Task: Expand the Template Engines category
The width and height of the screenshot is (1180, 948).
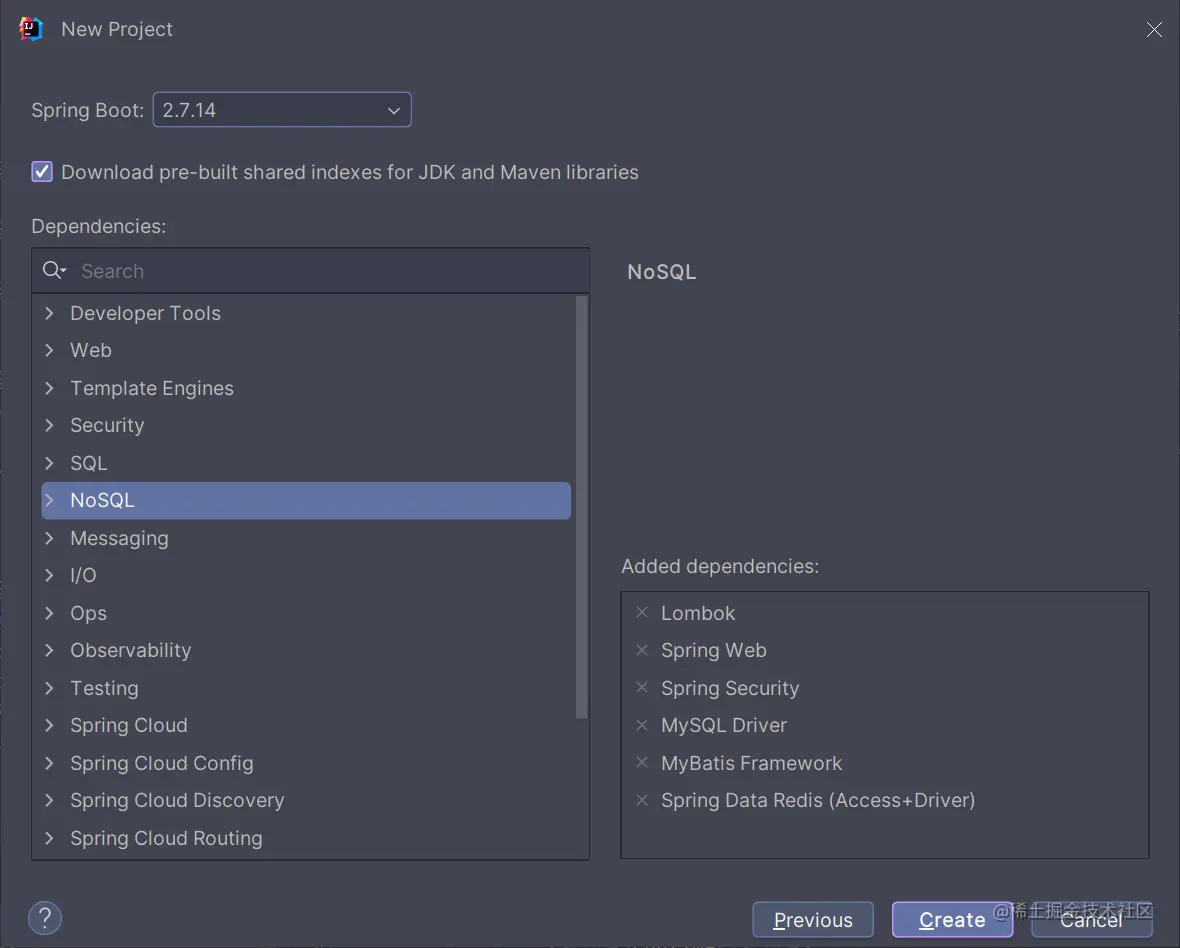Action: pyautogui.click(x=50, y=388)
